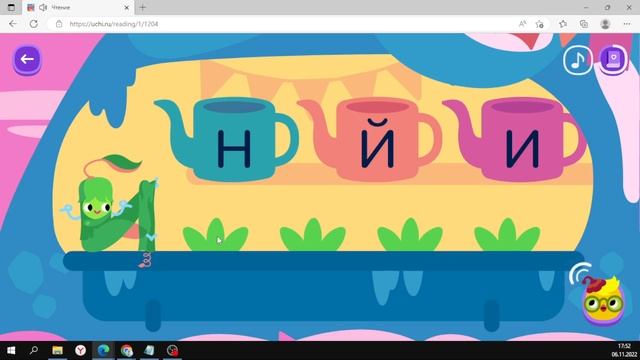Open the Чтение browser tab
The image size is (640, 360).
(78, 7)
